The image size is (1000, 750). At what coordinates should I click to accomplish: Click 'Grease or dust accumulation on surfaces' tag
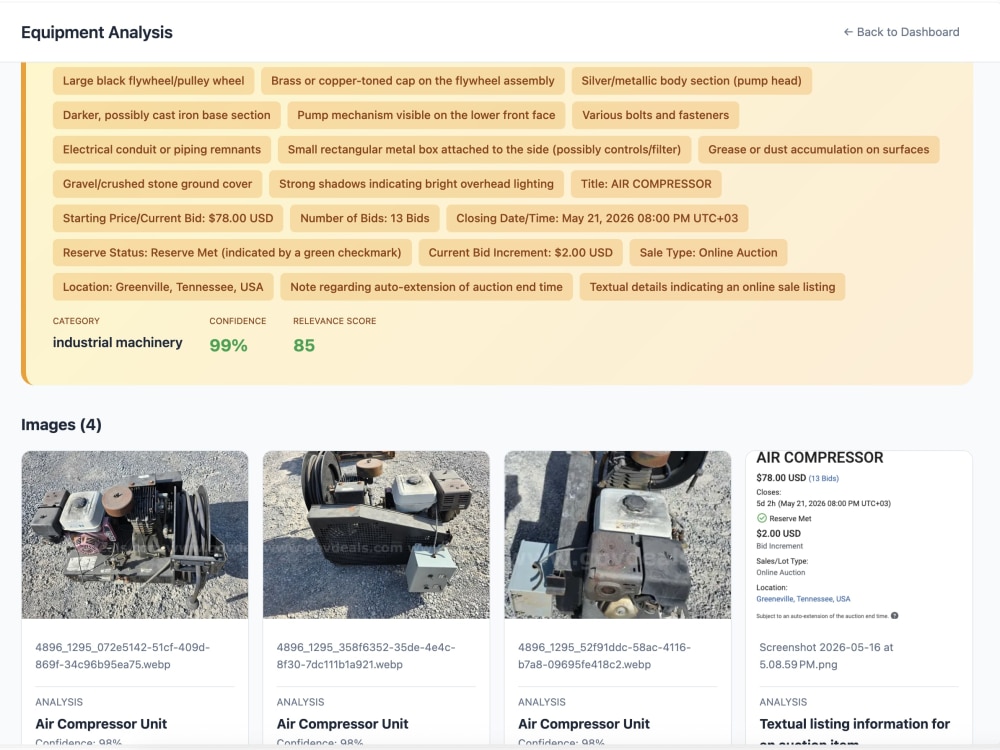pos(818,150)
